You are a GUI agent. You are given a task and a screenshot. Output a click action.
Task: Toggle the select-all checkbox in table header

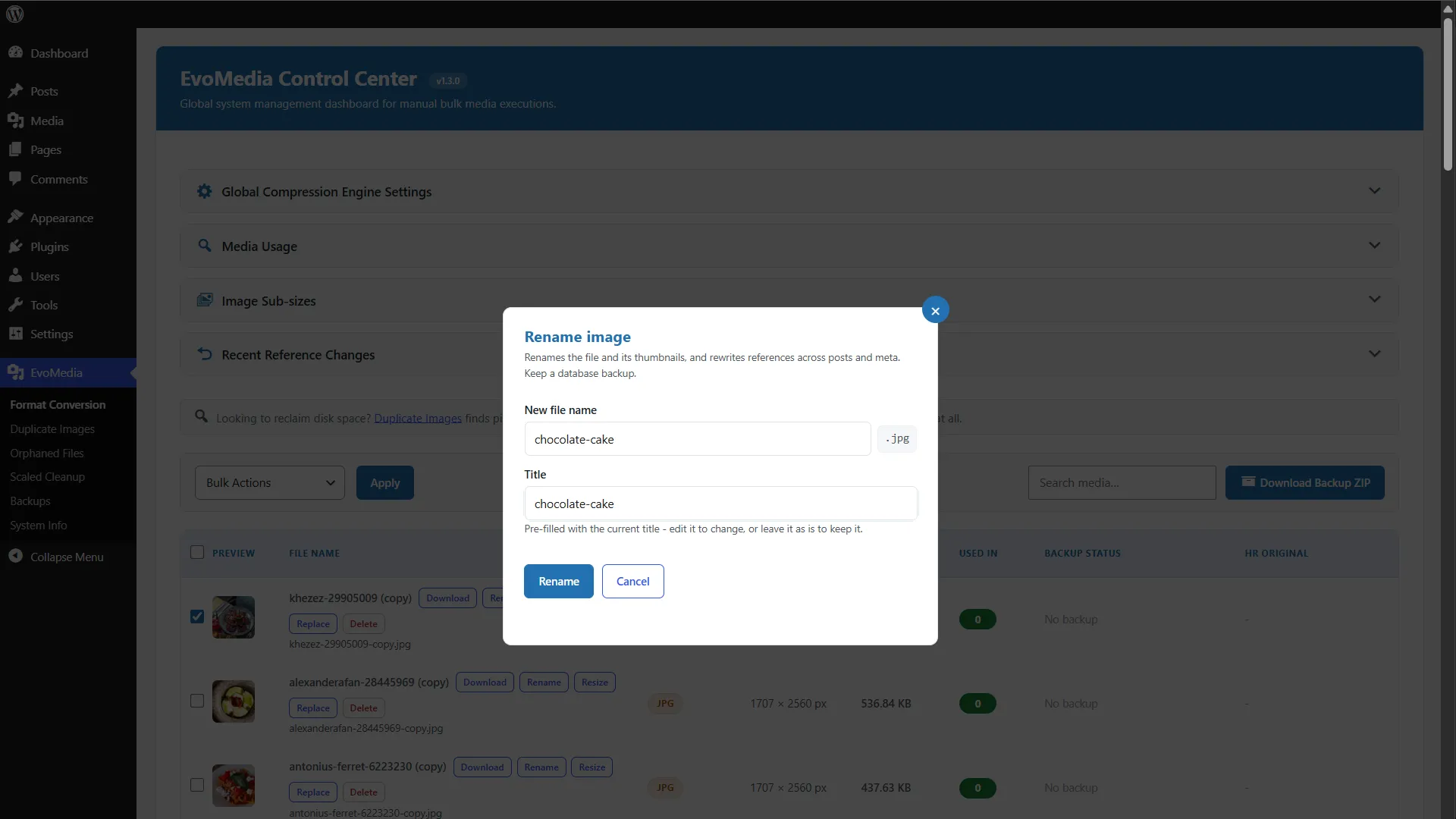click(197, 552)
